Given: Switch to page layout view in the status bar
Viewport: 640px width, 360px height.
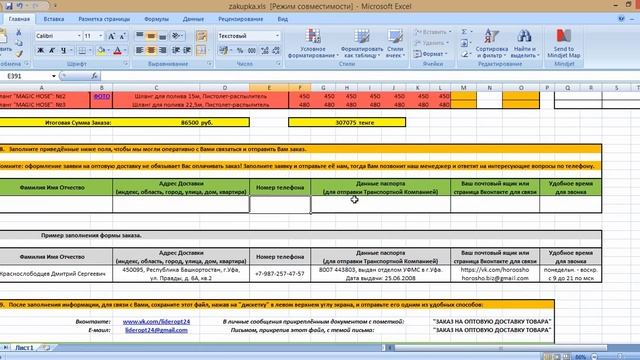Looking at the screenshot, I should pyautogui.click(x=557, y=357).
